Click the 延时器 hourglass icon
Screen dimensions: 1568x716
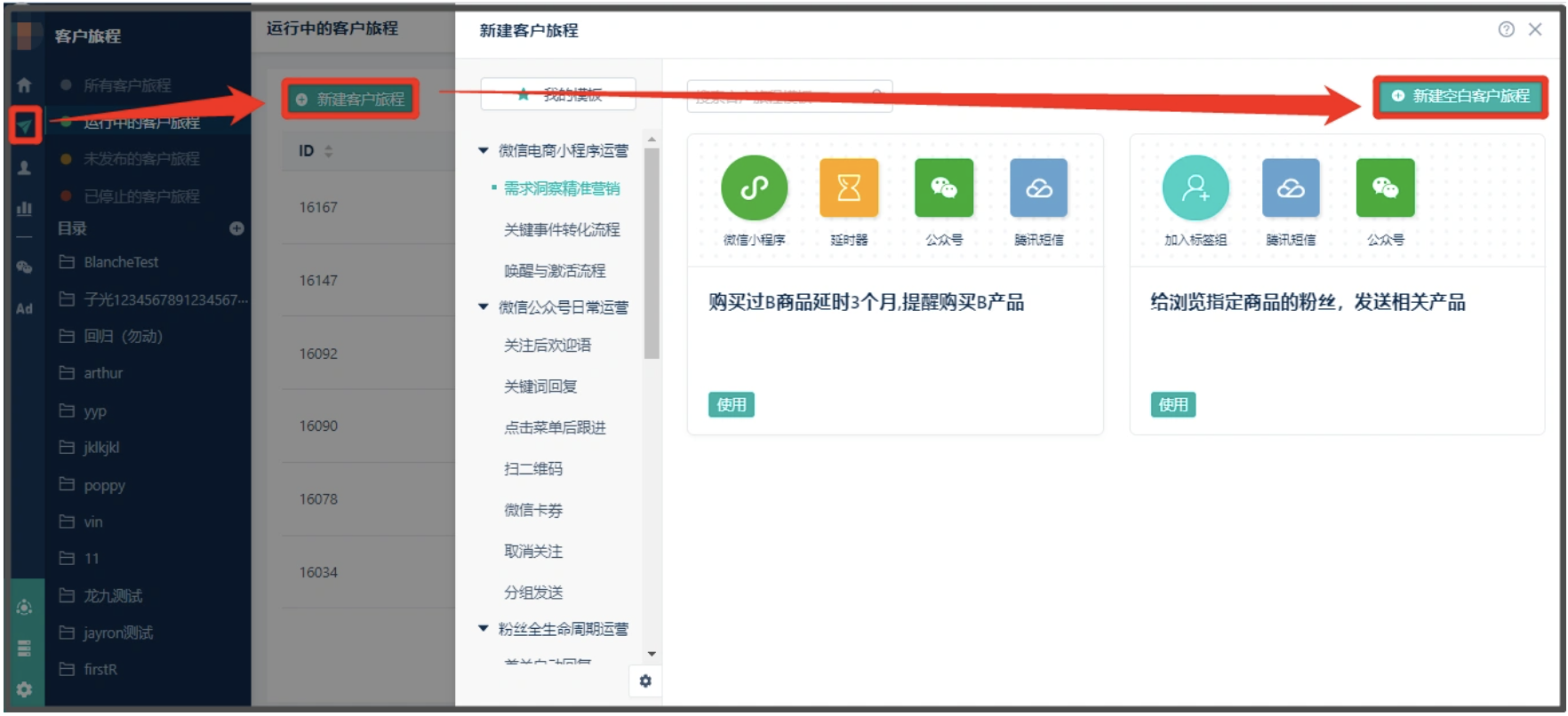click(849, 187)
